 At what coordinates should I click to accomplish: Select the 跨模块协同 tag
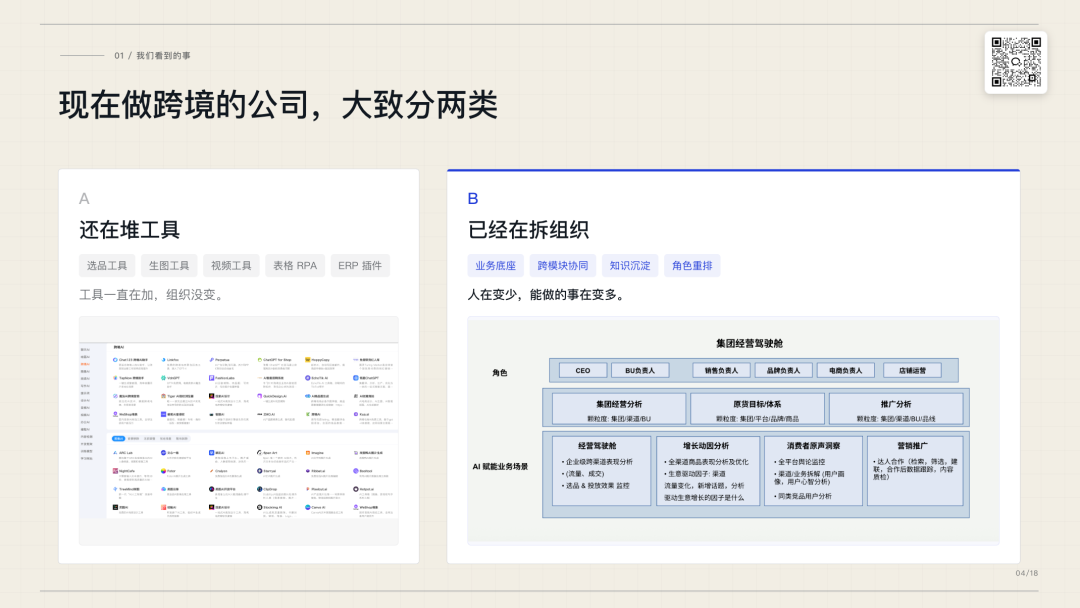click(563, 266)
